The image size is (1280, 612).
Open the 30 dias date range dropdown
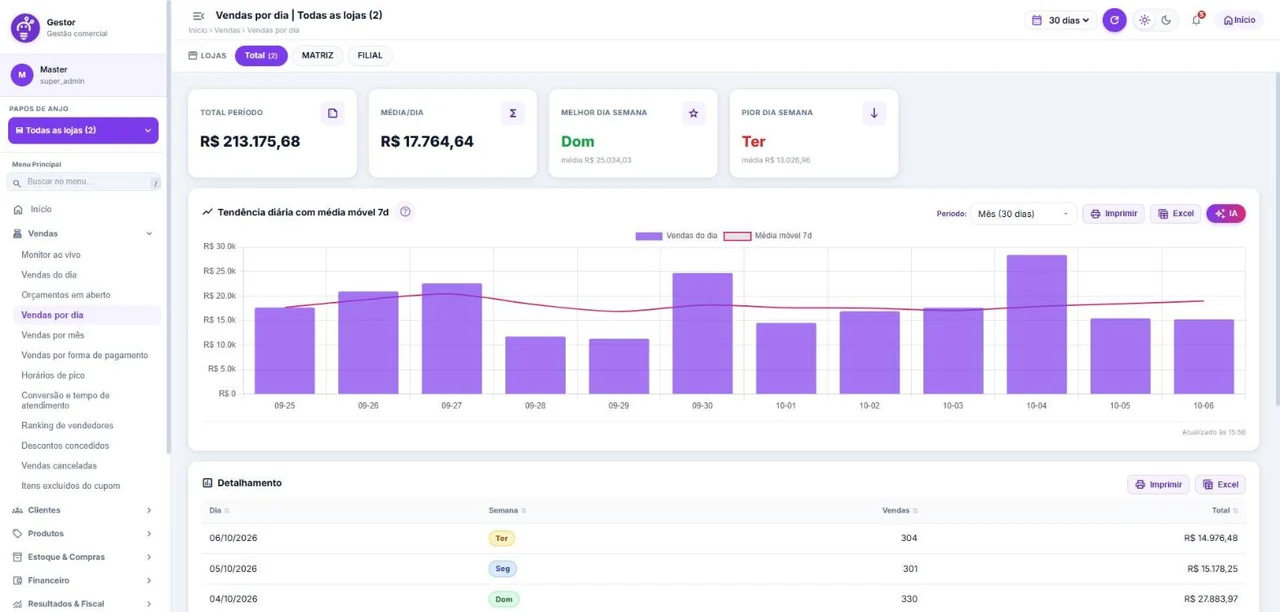(x=1060, y=20)
